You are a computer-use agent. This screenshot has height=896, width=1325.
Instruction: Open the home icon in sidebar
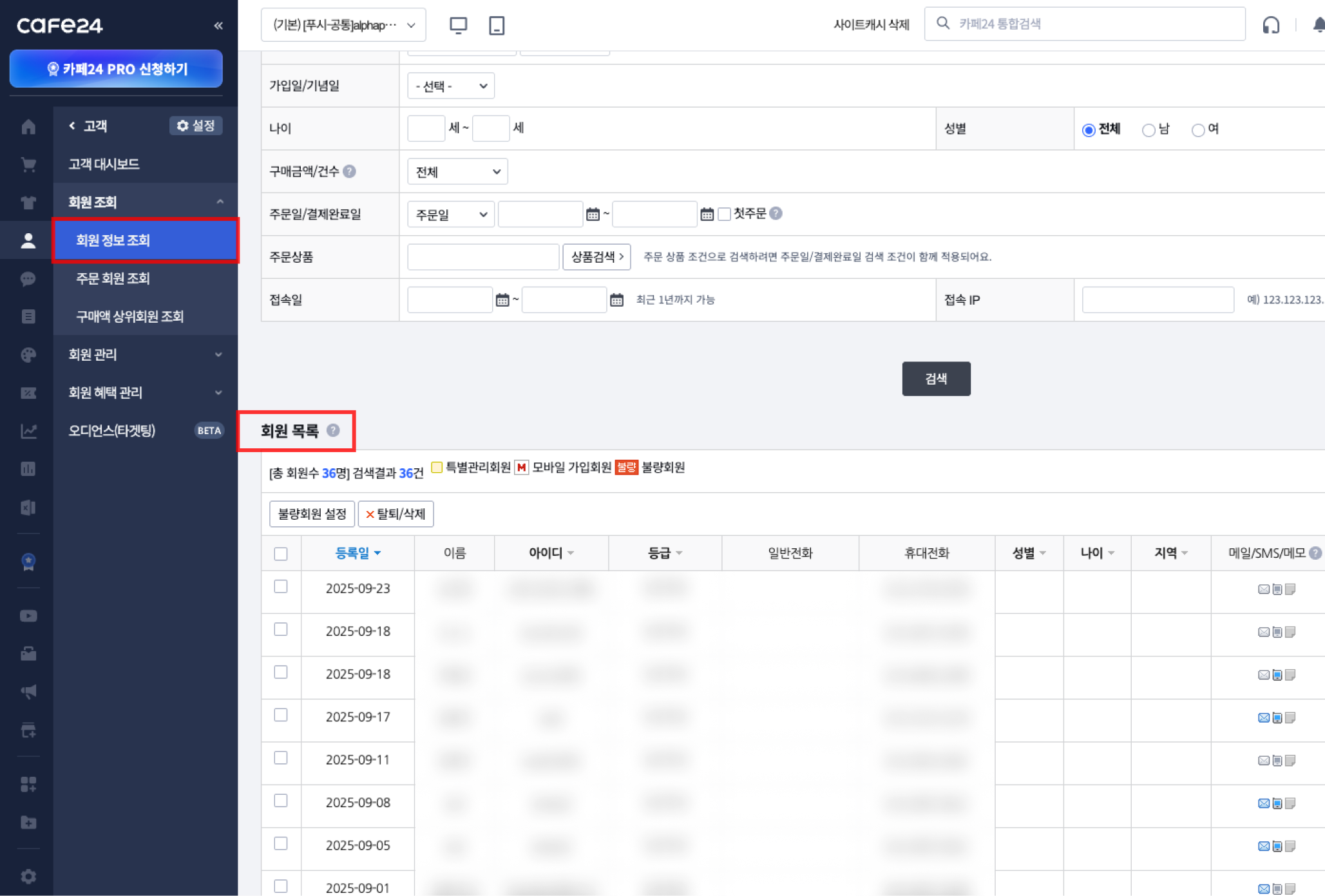[x=28, y=126]
